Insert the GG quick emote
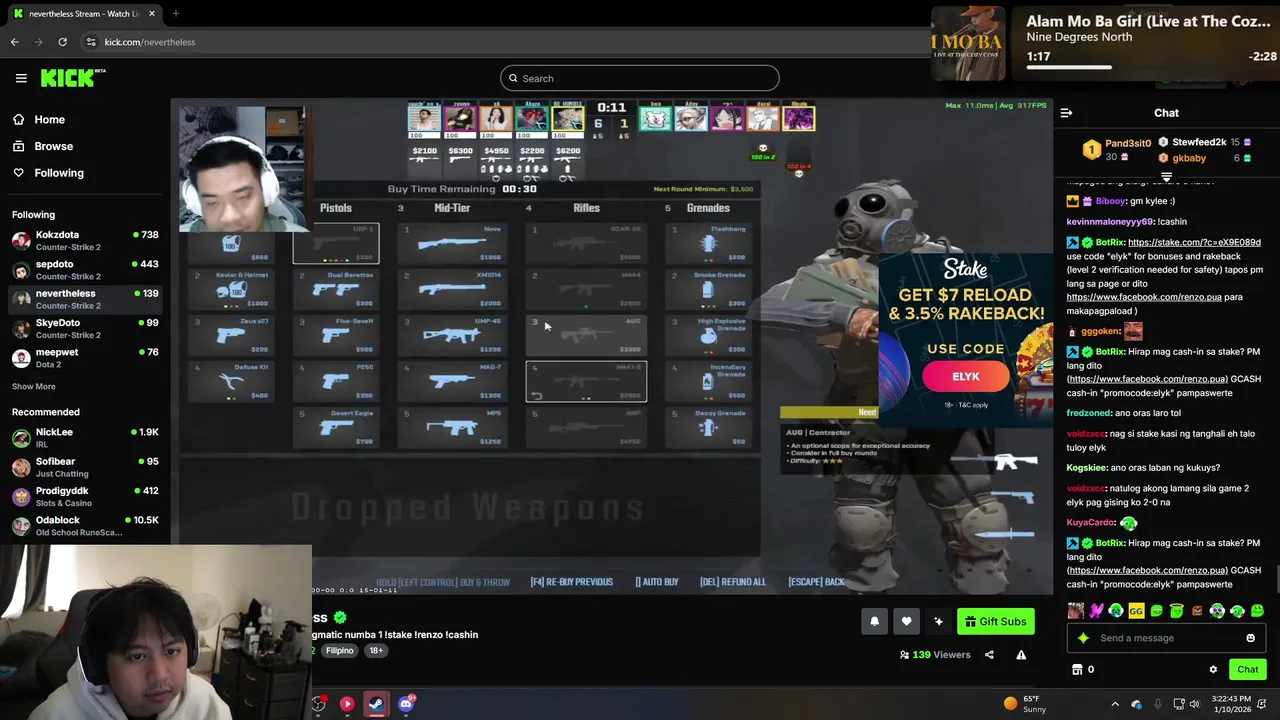This screenshot has height=720, width=1280. (x=1136, y=611)
